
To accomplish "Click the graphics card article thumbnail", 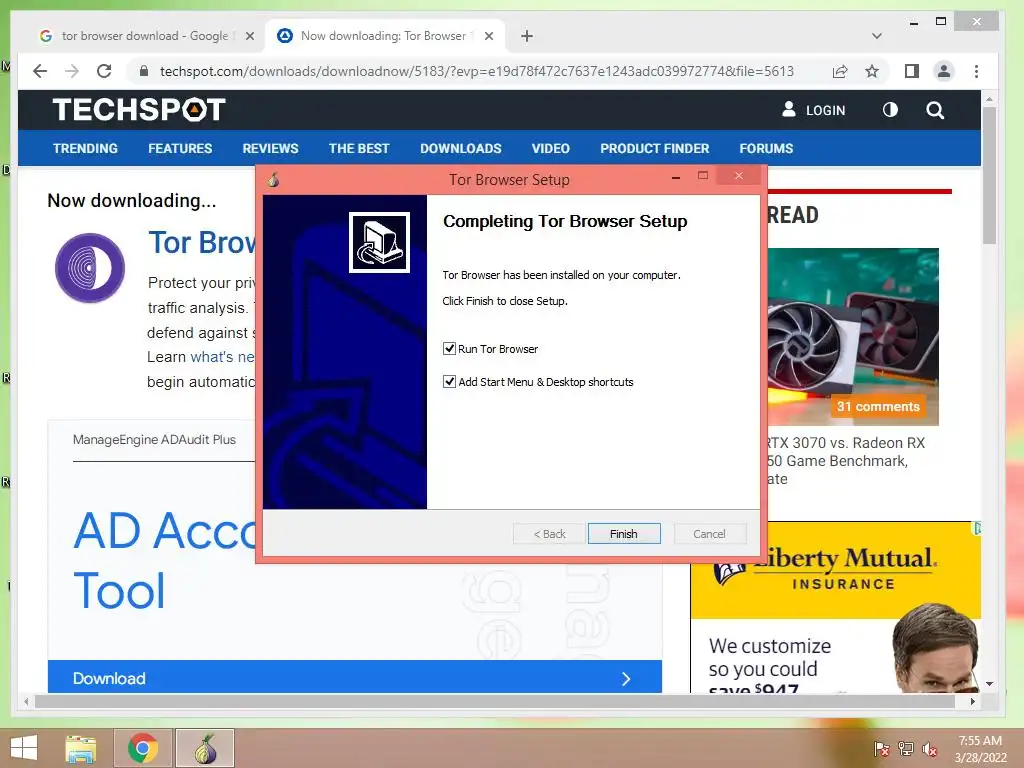I will [x=854, y=336].
